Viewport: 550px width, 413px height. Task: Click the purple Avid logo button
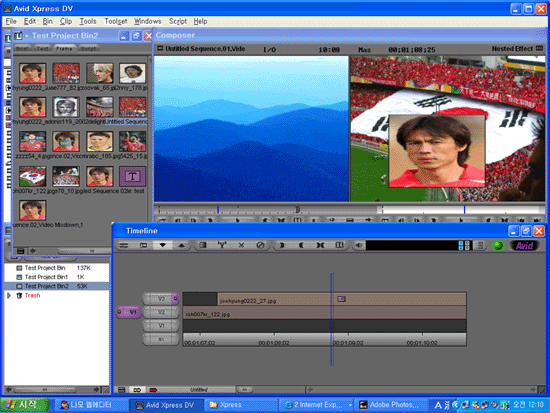524,246
